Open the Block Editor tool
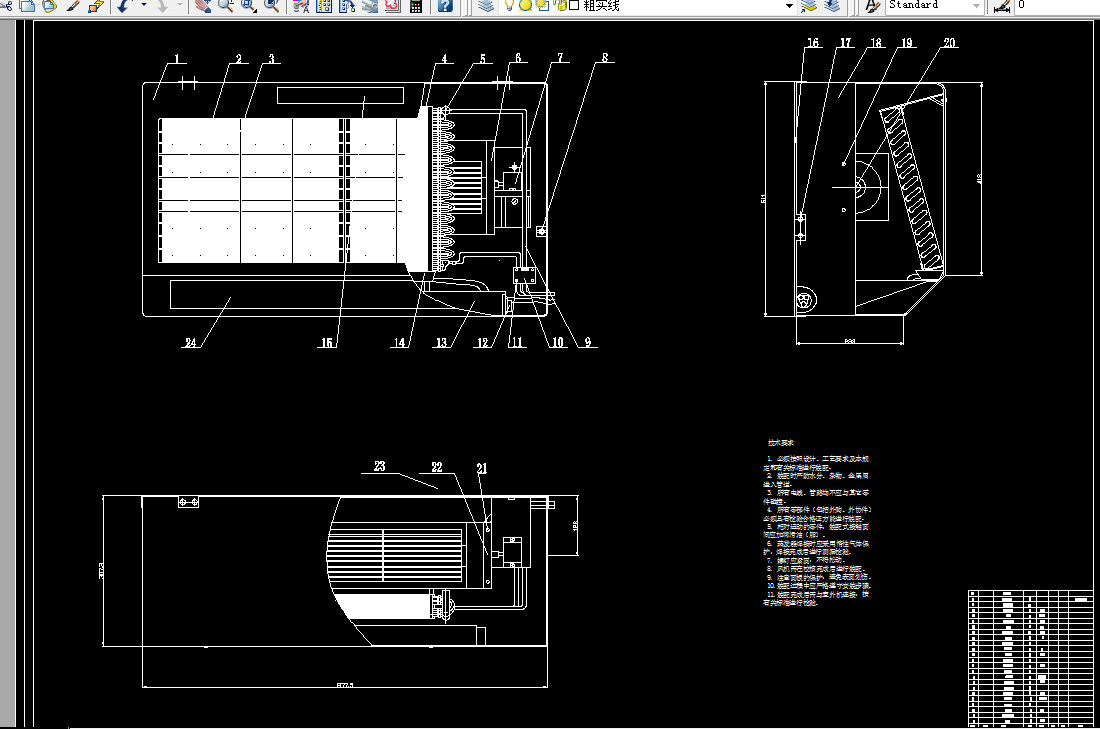 click(95, 5)
